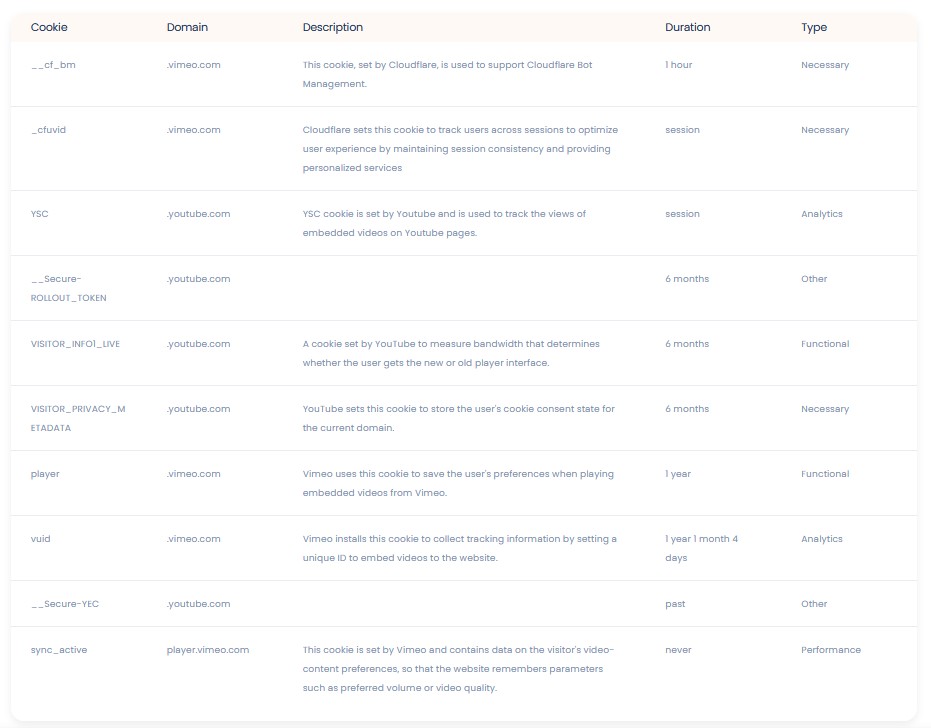The height and width of the screenshot is (728, 931).
Task: Select the __cf_bm cookie name
Action: pos(54,65)
